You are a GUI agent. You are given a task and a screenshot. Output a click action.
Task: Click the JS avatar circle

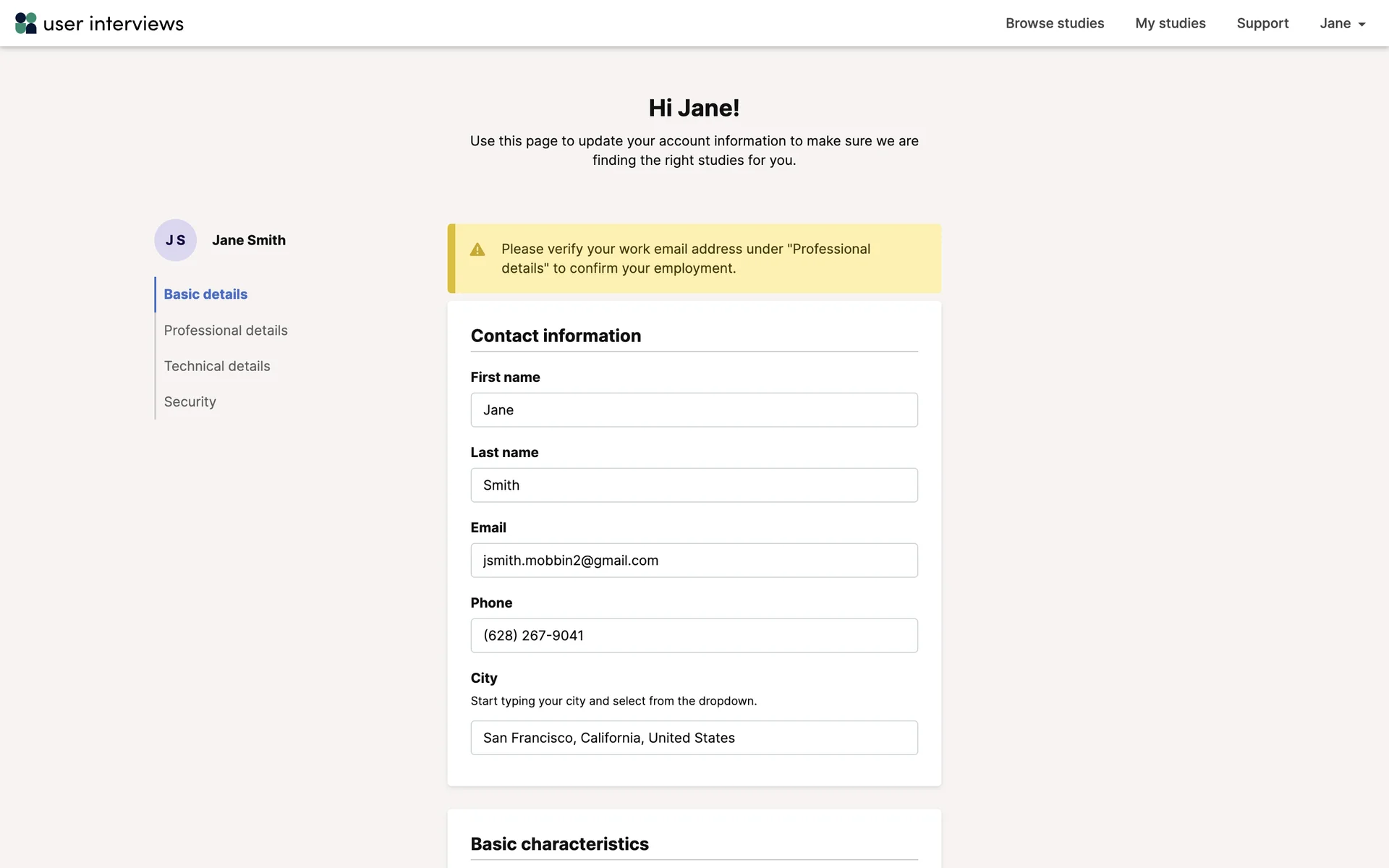coord(175,240)
